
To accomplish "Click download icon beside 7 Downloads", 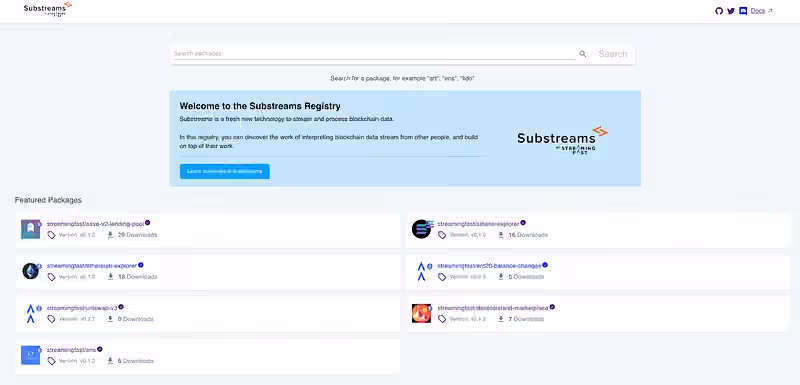I will (501, 319).
